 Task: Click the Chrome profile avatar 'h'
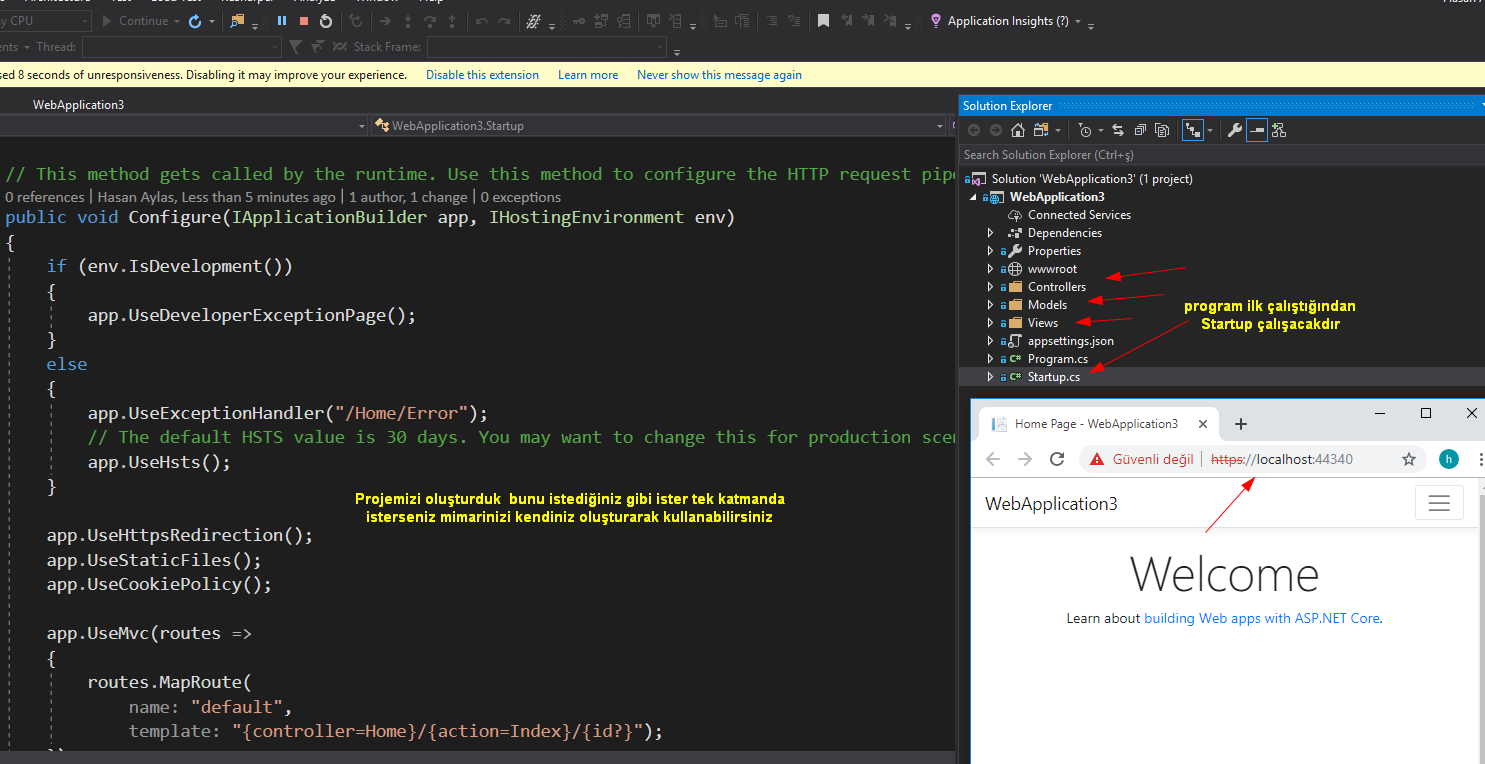(1449, 459)
